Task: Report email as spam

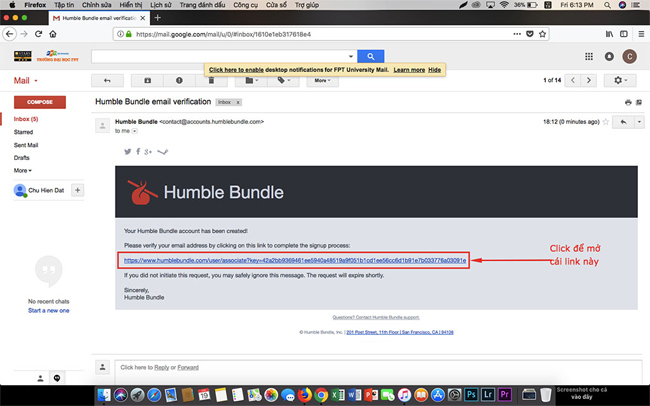Action: [x=179, y=80]
